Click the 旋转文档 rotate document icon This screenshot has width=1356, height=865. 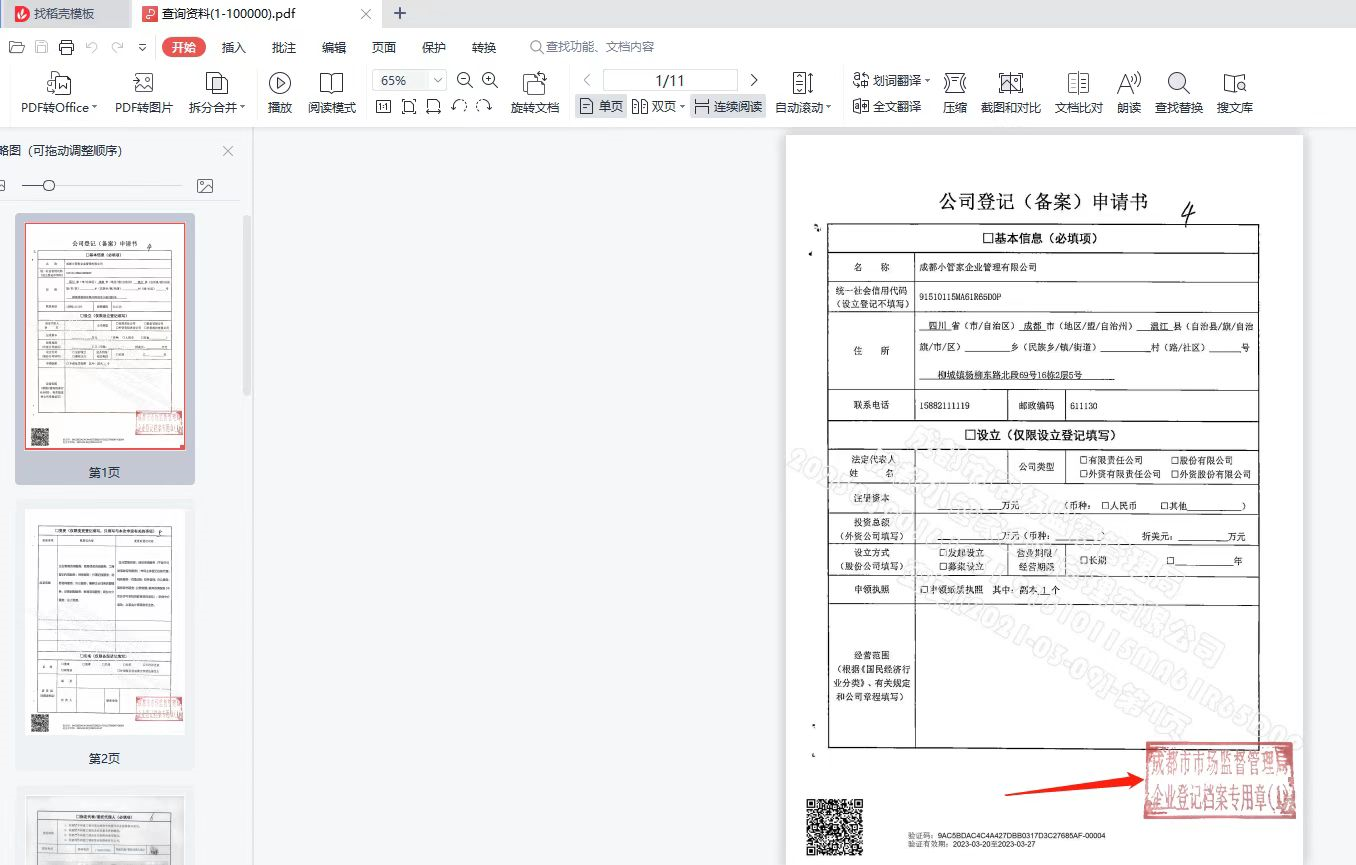point(535,84)
